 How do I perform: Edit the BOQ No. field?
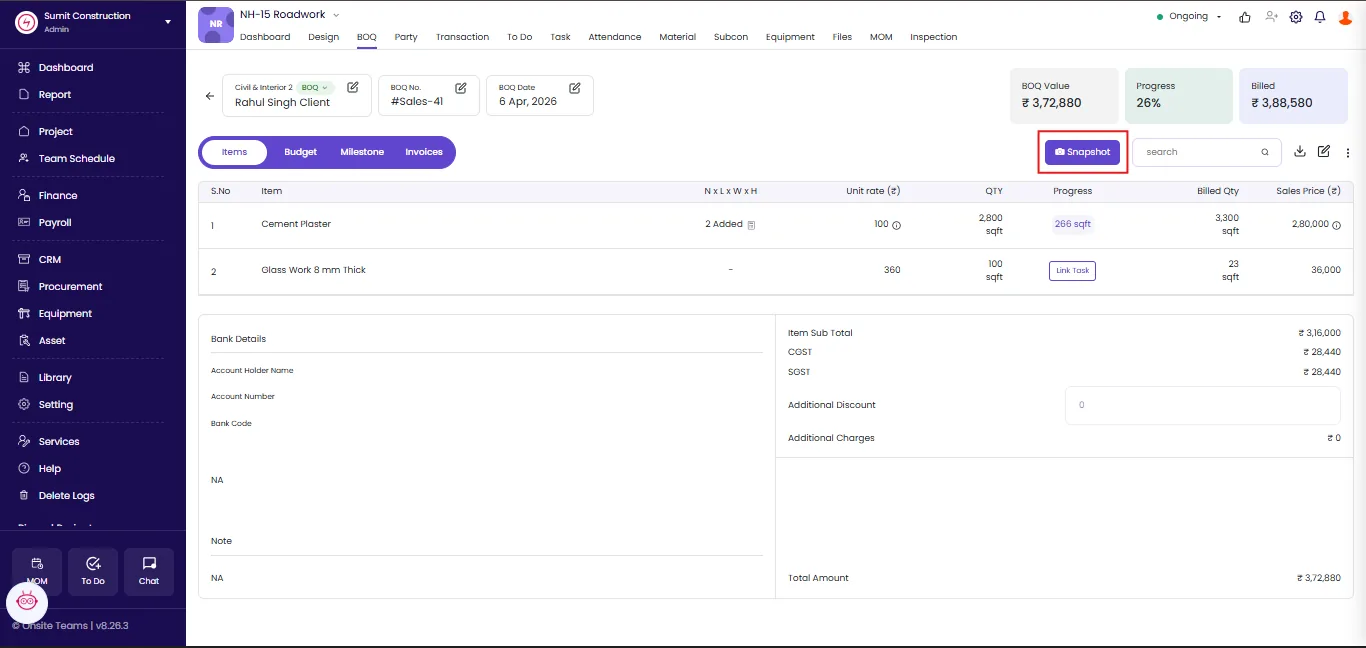[x=461, y=88]
